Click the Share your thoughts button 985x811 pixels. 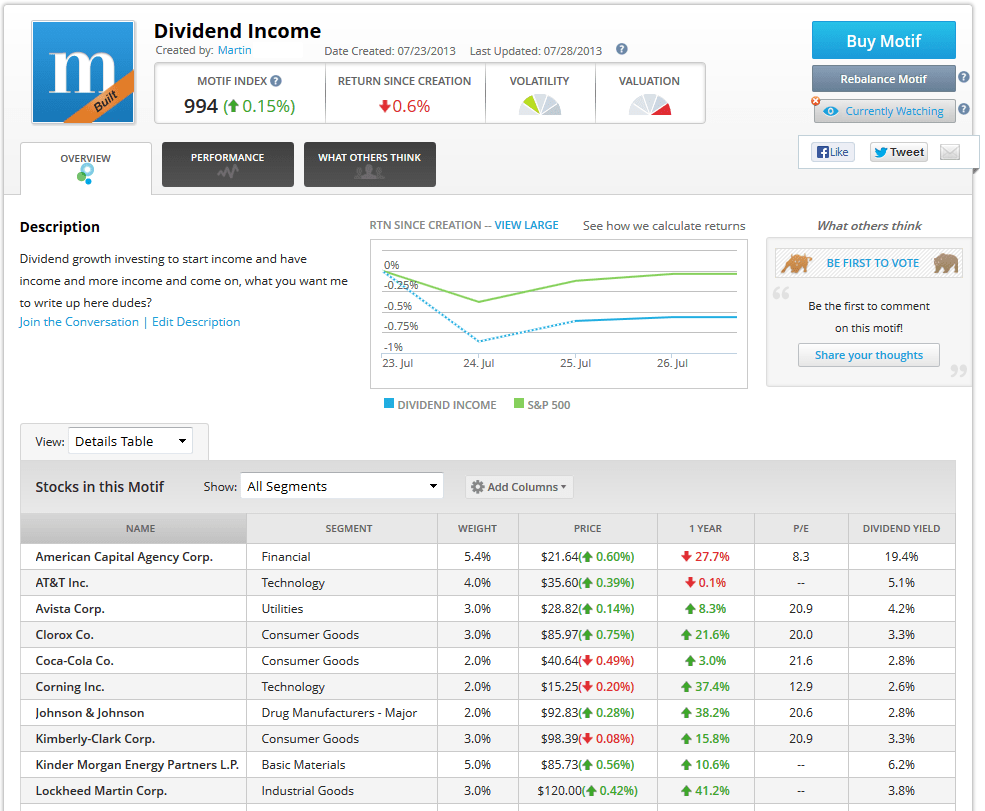coord(869,355)
